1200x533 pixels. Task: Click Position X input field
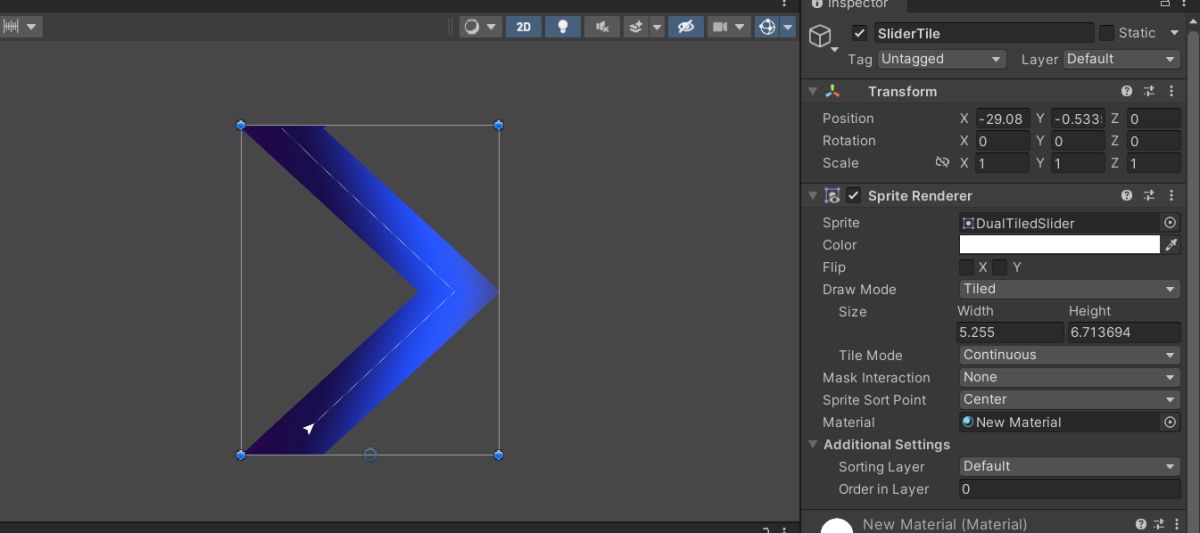tap(1002, 118)
